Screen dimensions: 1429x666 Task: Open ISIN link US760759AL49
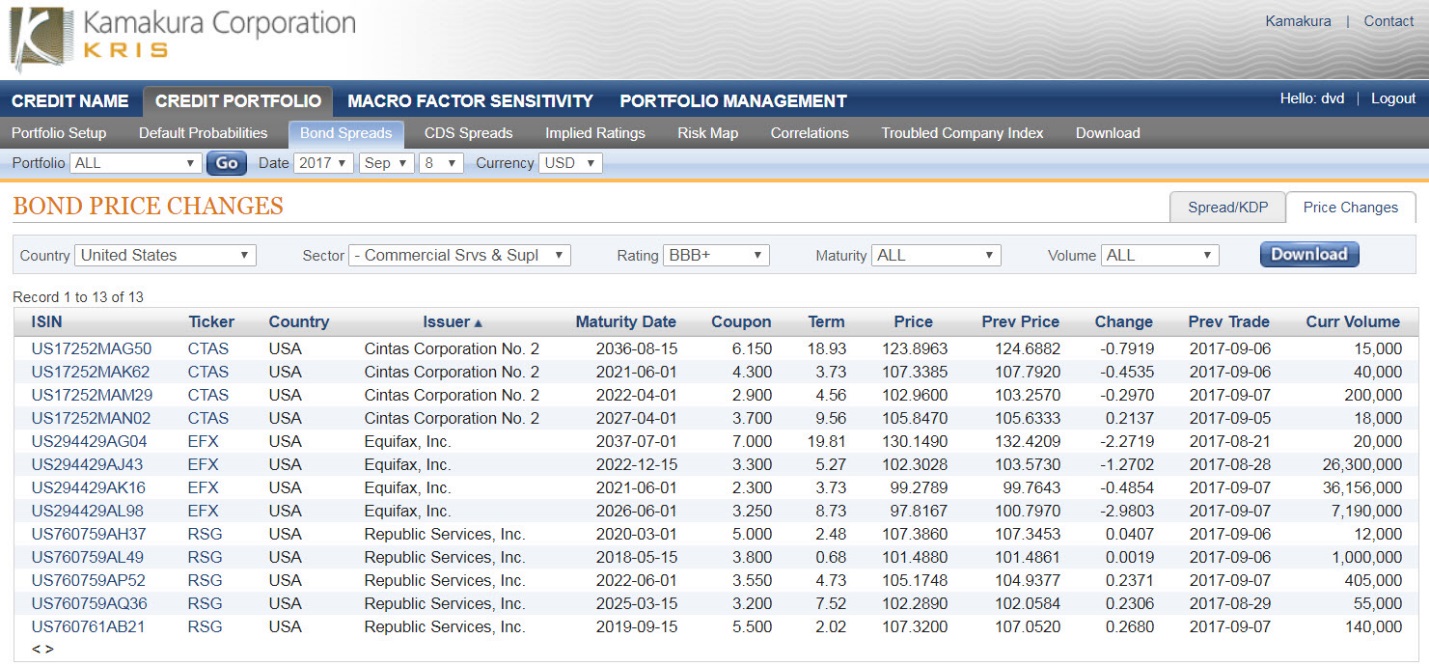(x=87, y=557)
